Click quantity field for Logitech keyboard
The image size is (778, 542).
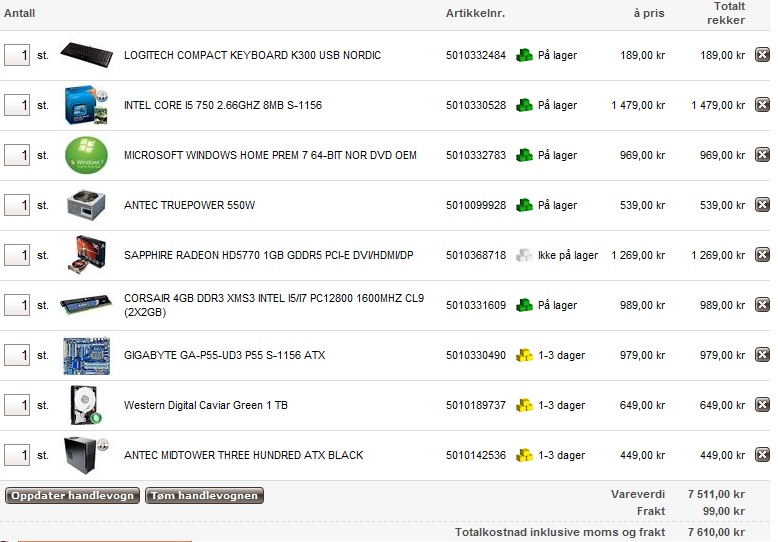[17, 55]
